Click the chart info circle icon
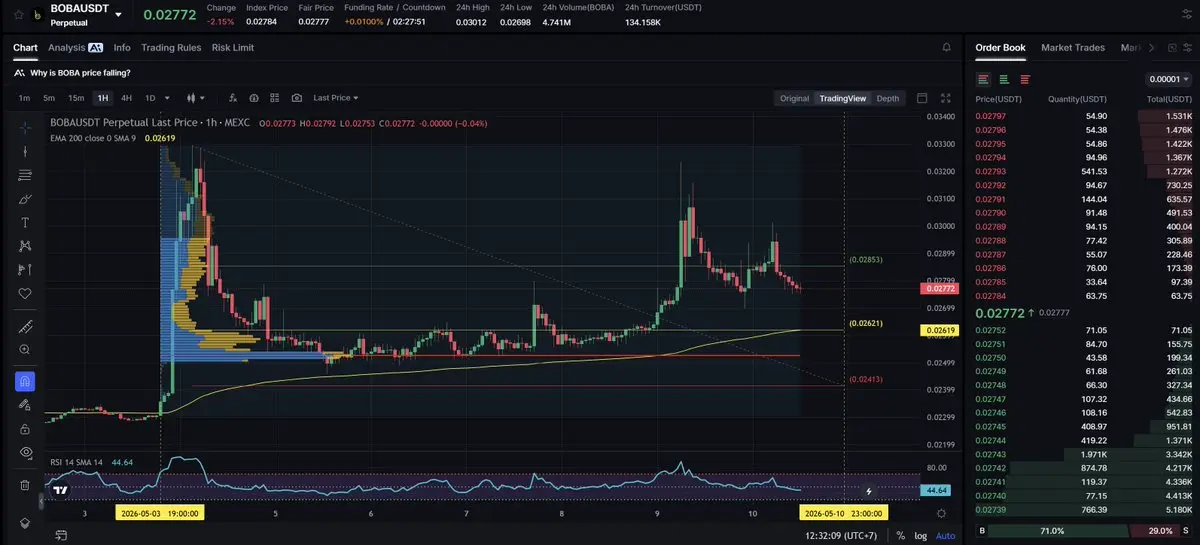This screenshot has width=1200, height=545. (x=254, y=98)
